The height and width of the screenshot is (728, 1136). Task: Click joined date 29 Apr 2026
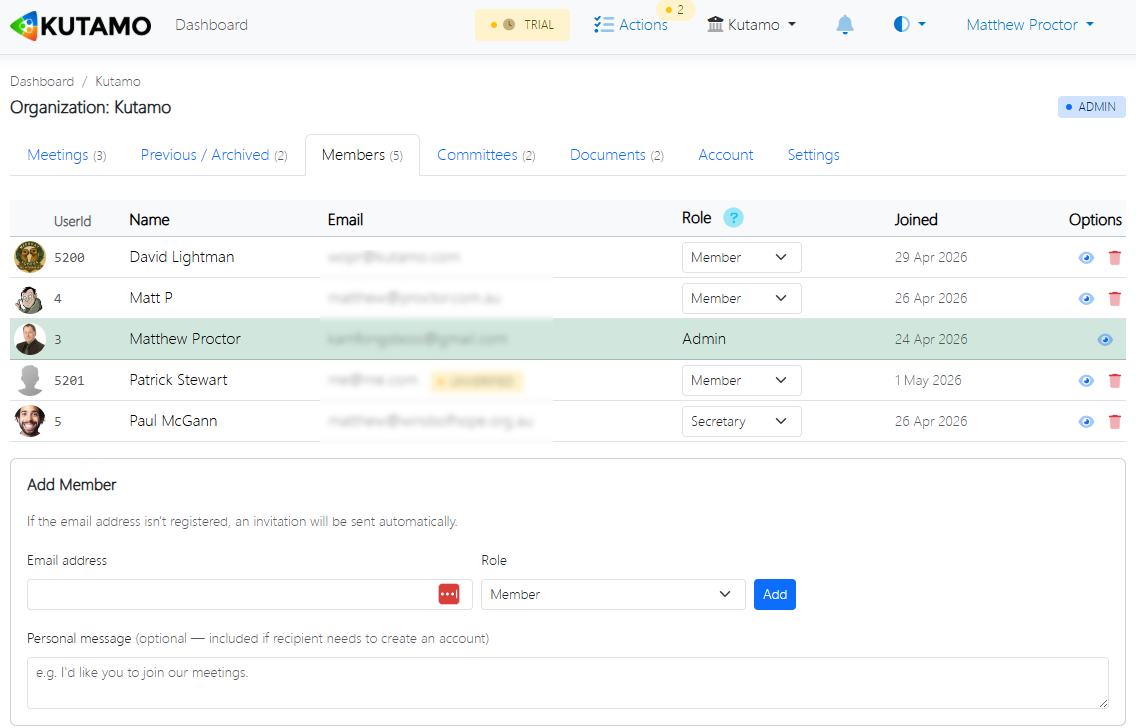[x=931, y=257]
